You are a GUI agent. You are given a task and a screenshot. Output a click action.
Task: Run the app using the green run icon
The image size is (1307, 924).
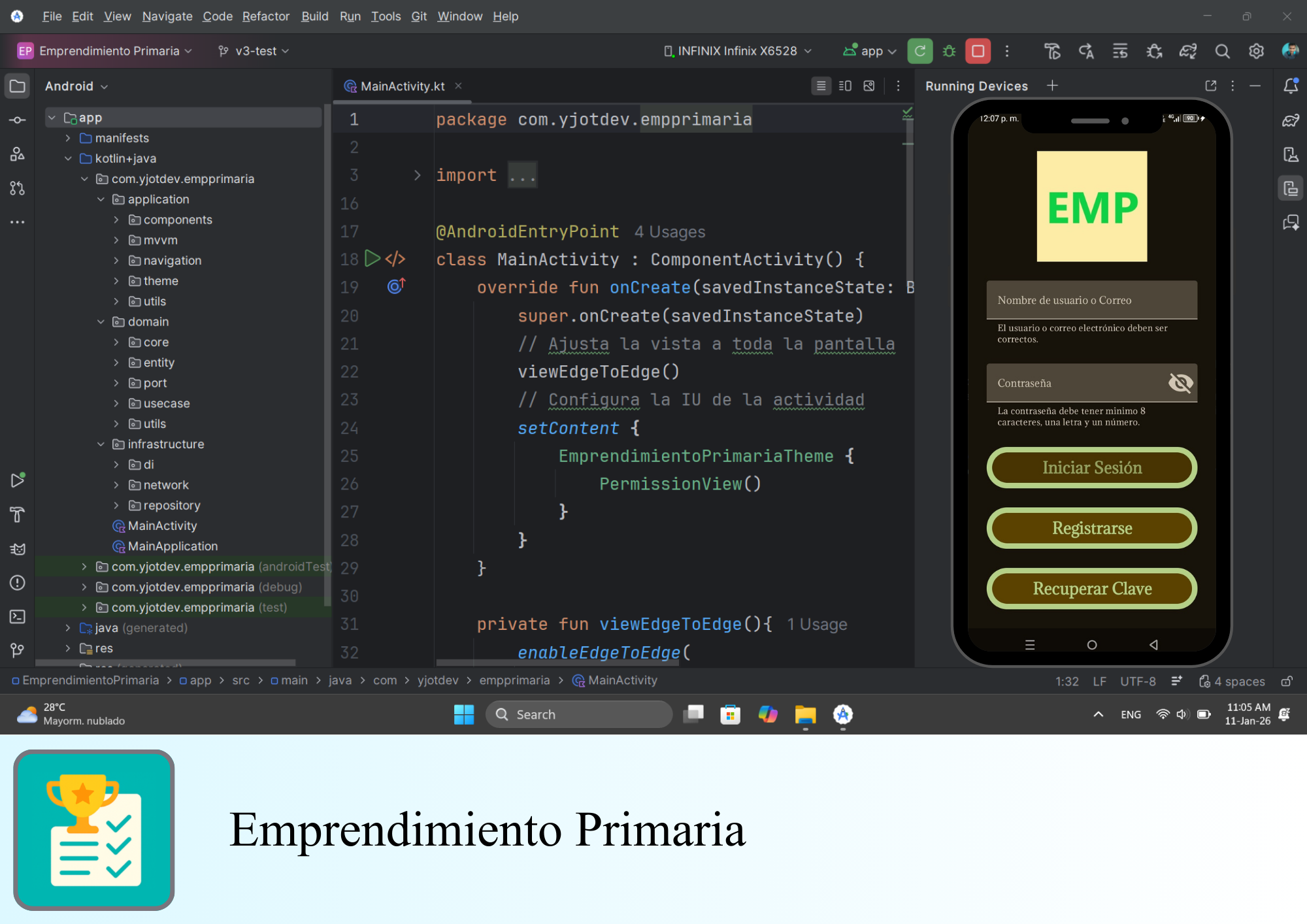coord(920,51)
